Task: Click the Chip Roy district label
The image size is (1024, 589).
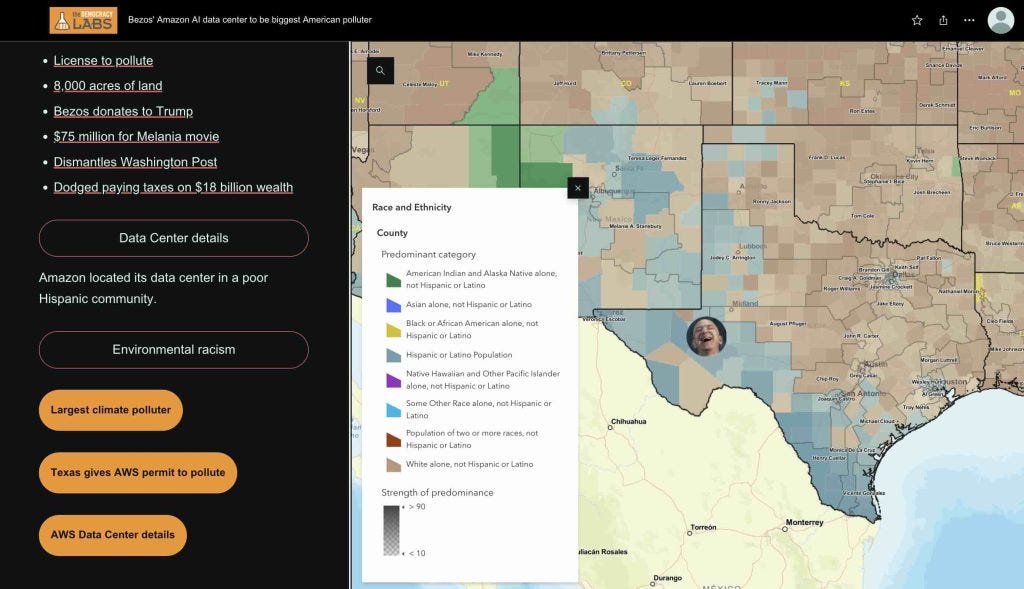Action: 827,379
